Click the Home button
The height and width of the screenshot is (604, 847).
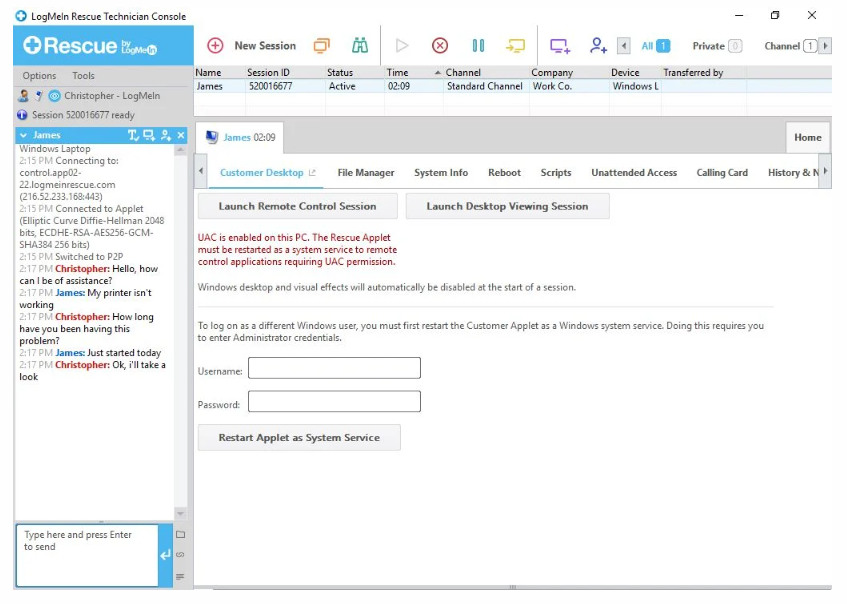coord(808,138)
